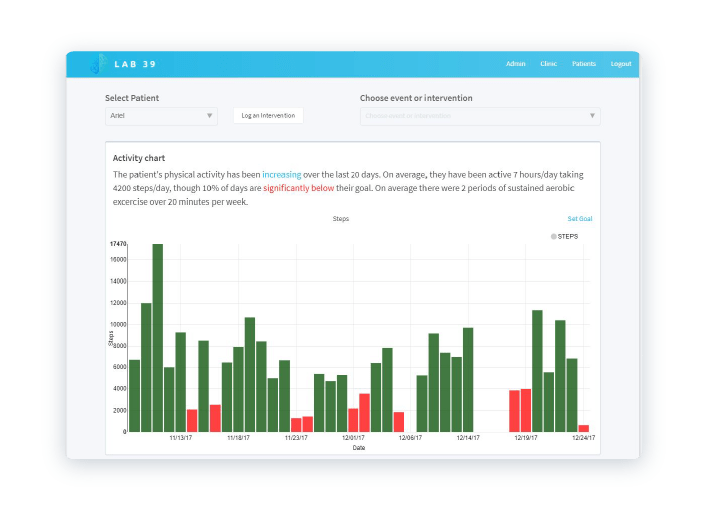The height and width of the screenshot is (511, 707).
Task: Click the arrow on the Ariel patient selector
Action: [x=210, y=116]
